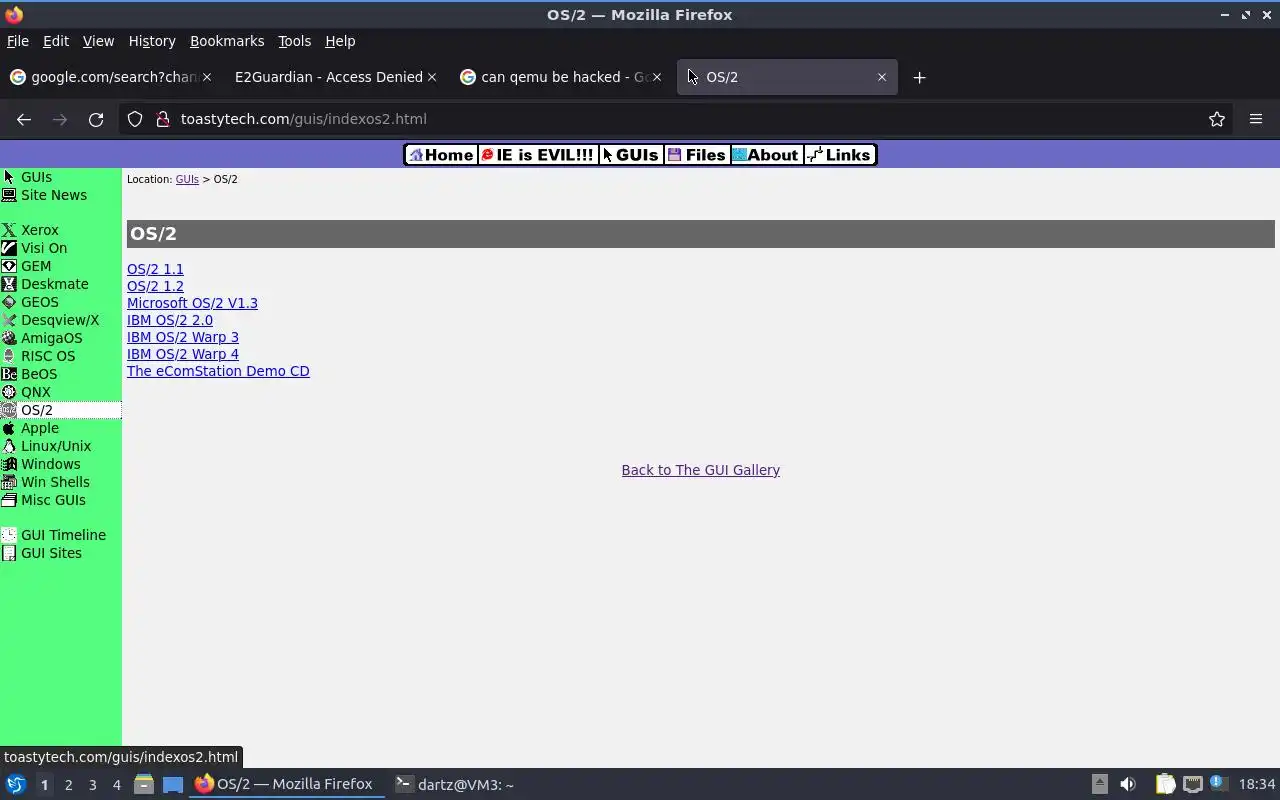Click the GUI Timeline clock icon

[x=9, y=535]
